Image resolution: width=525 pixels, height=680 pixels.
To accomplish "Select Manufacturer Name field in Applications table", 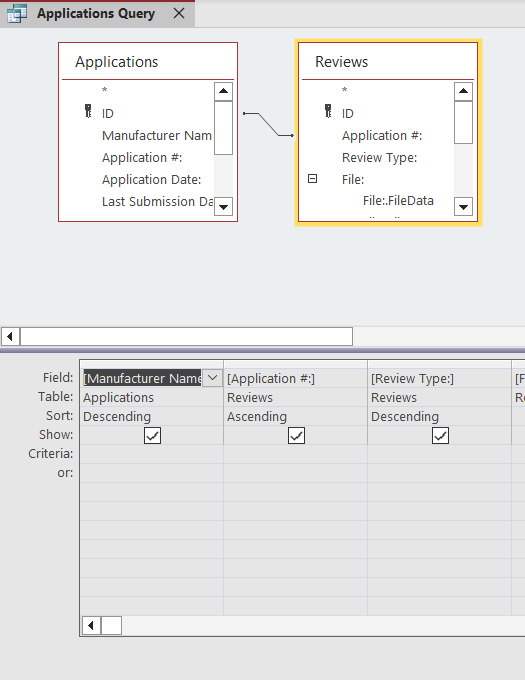I will click(157, 136).
